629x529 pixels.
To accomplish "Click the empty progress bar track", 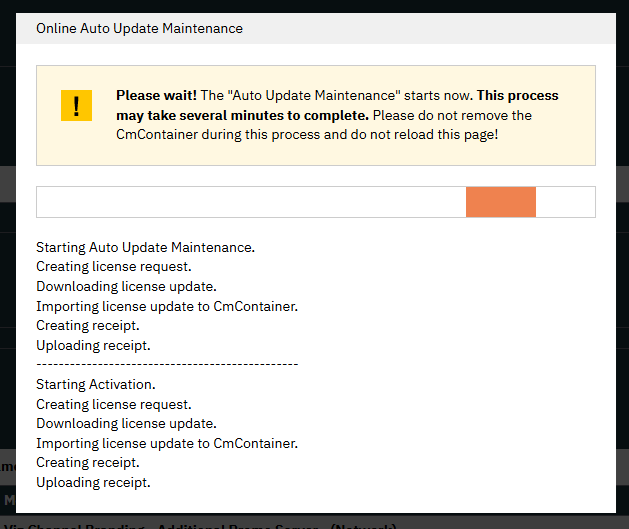I will coord(250,202).
